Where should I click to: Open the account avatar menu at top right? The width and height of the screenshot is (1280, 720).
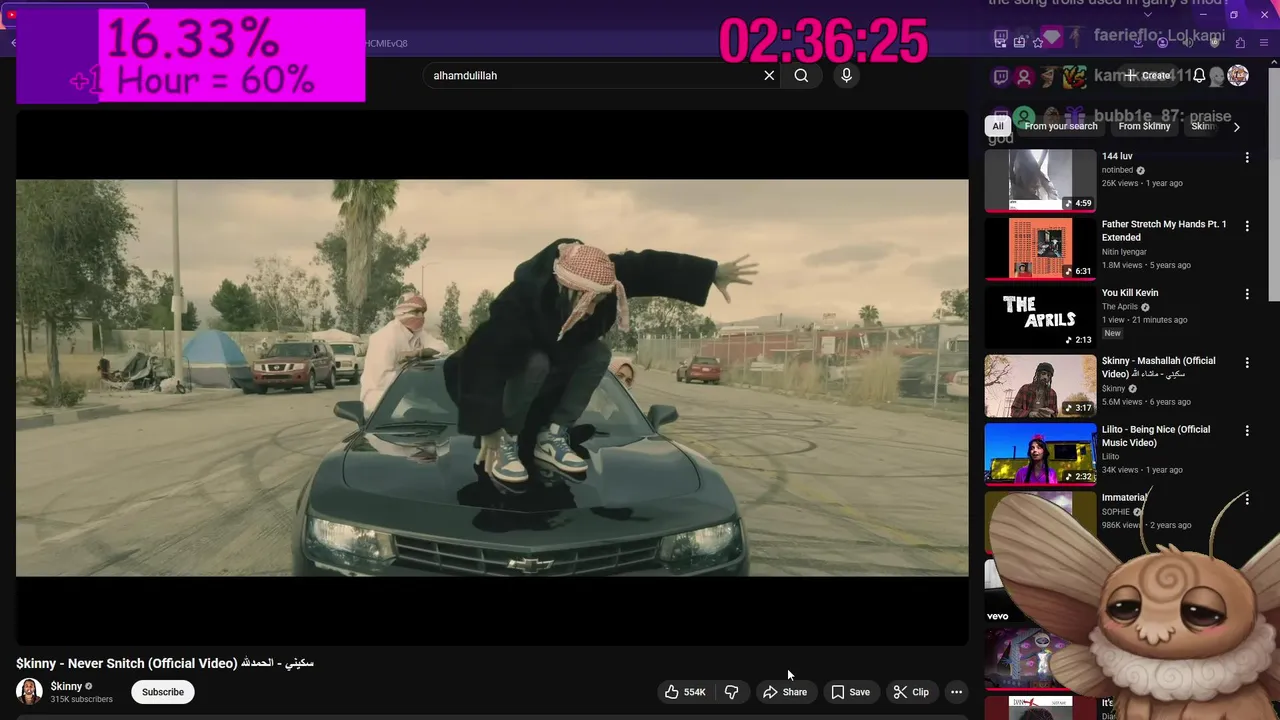tap(1238, 75)
